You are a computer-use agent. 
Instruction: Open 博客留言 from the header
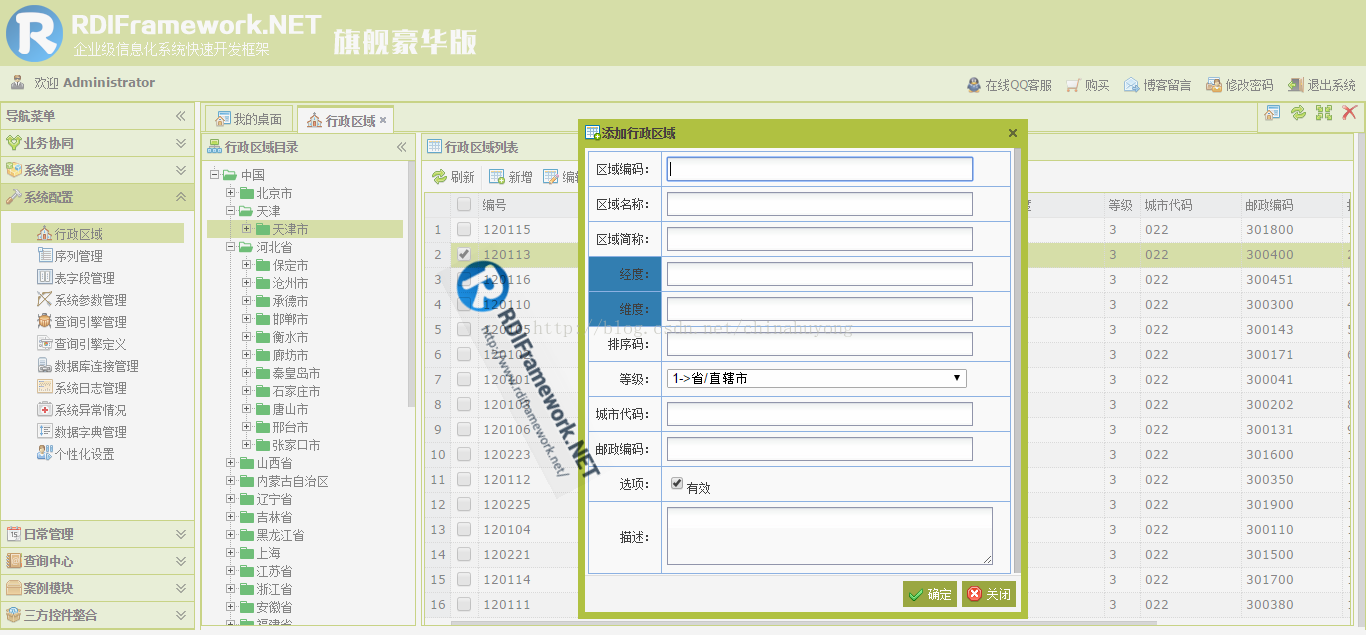(x=1157, y=85)
